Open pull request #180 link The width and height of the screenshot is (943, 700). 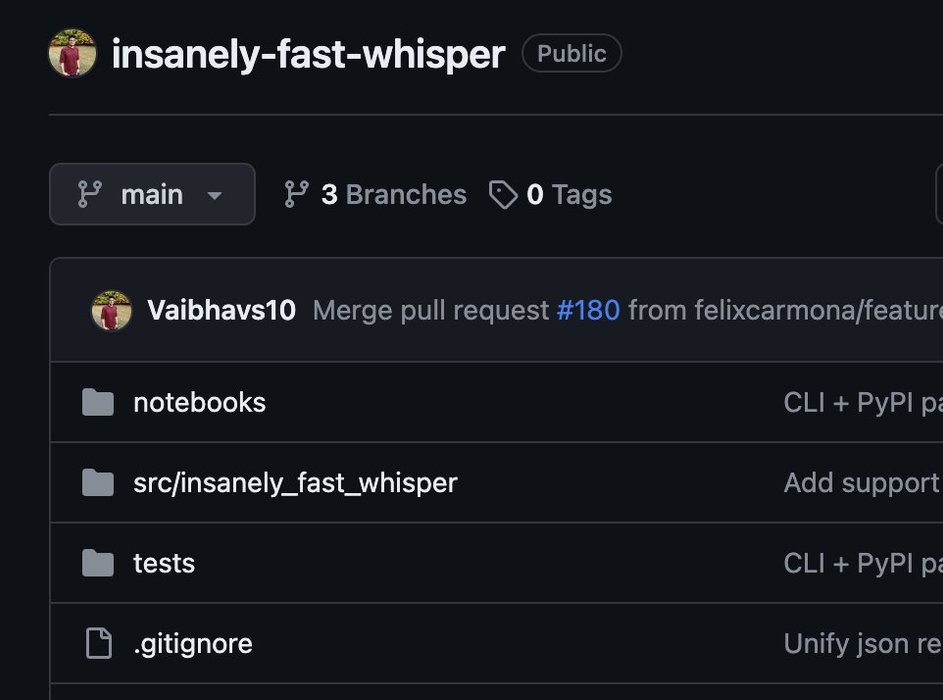coord(588,311)
